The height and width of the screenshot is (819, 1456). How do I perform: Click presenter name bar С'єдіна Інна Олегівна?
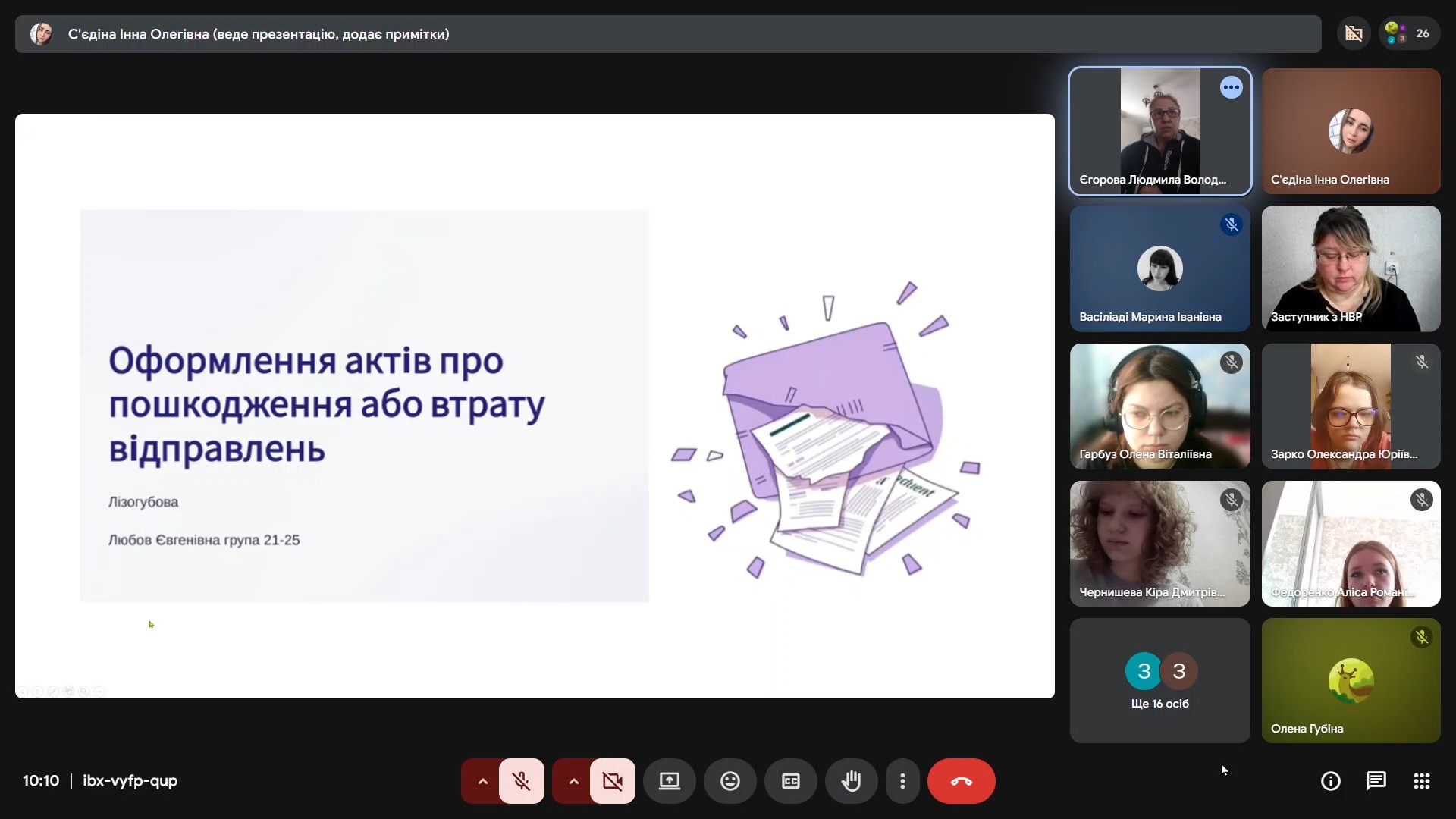coord(258,34)
